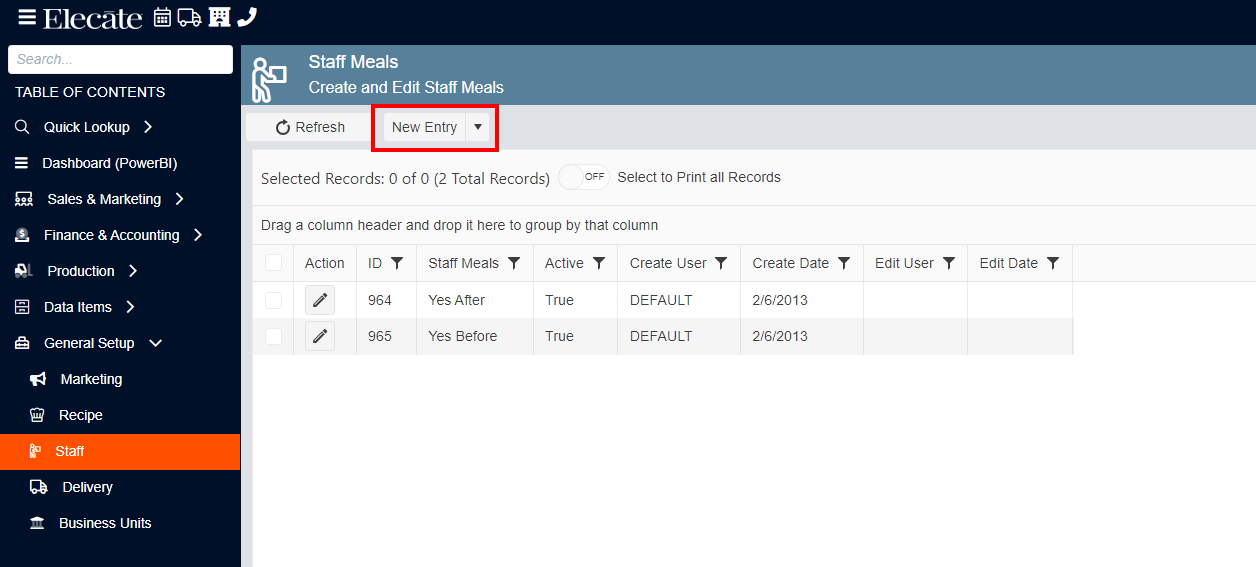1256x567 pixels.
Task: Click the delivery truck icon in top bar
Action: click(x=189, y=17)
